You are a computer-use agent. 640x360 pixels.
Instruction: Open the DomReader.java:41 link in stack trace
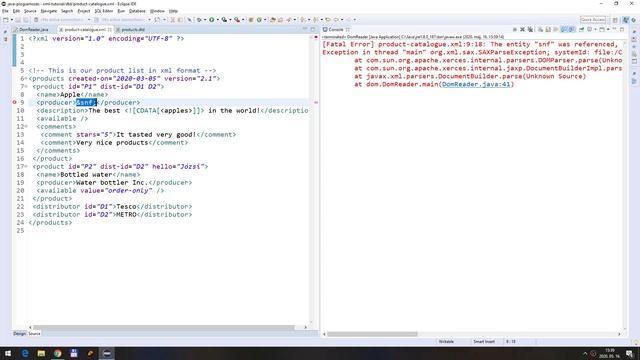click(476, 84)
